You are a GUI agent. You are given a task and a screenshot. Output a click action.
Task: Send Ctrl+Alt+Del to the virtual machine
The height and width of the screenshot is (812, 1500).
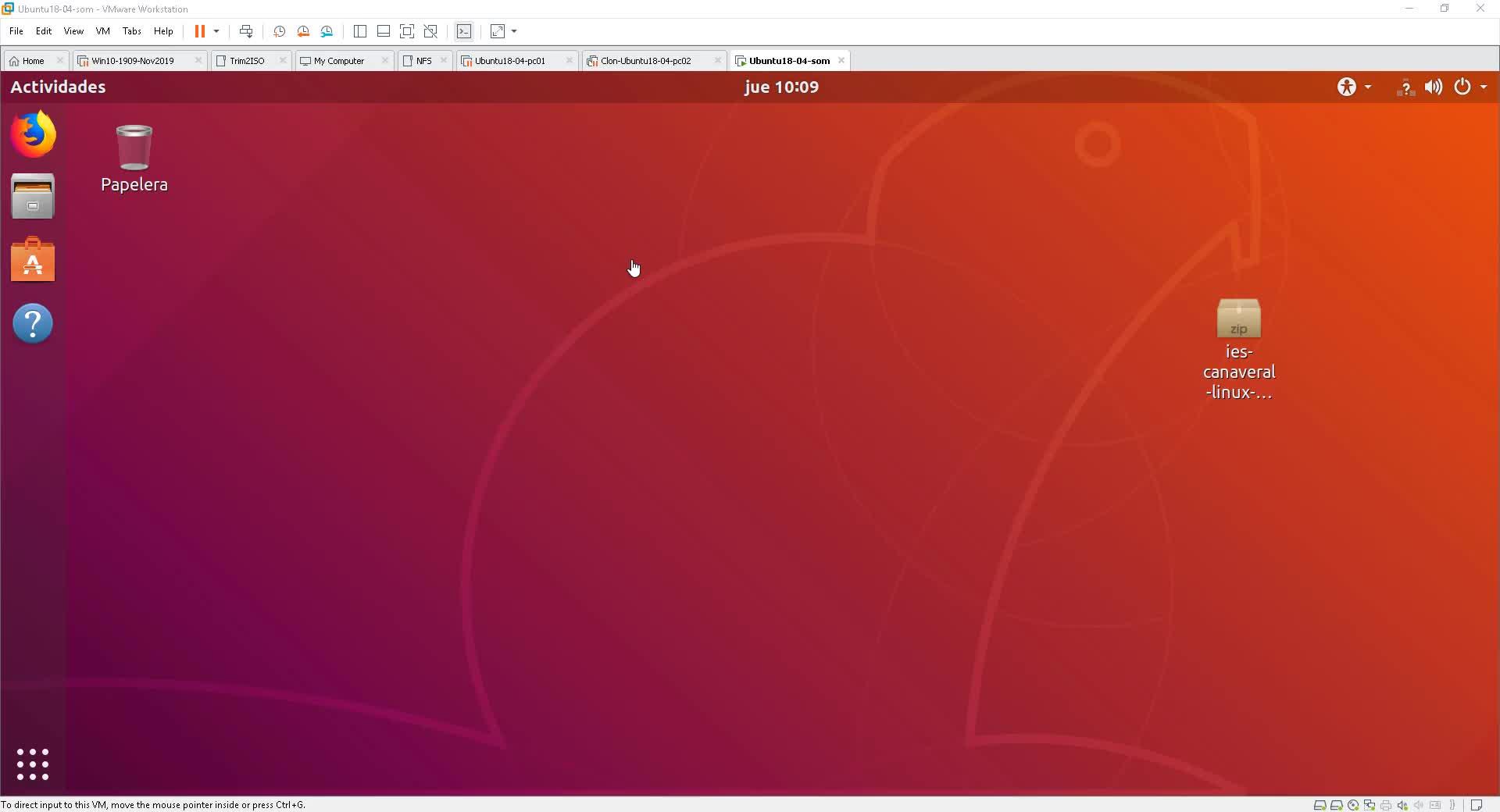(x=246, y=31)
